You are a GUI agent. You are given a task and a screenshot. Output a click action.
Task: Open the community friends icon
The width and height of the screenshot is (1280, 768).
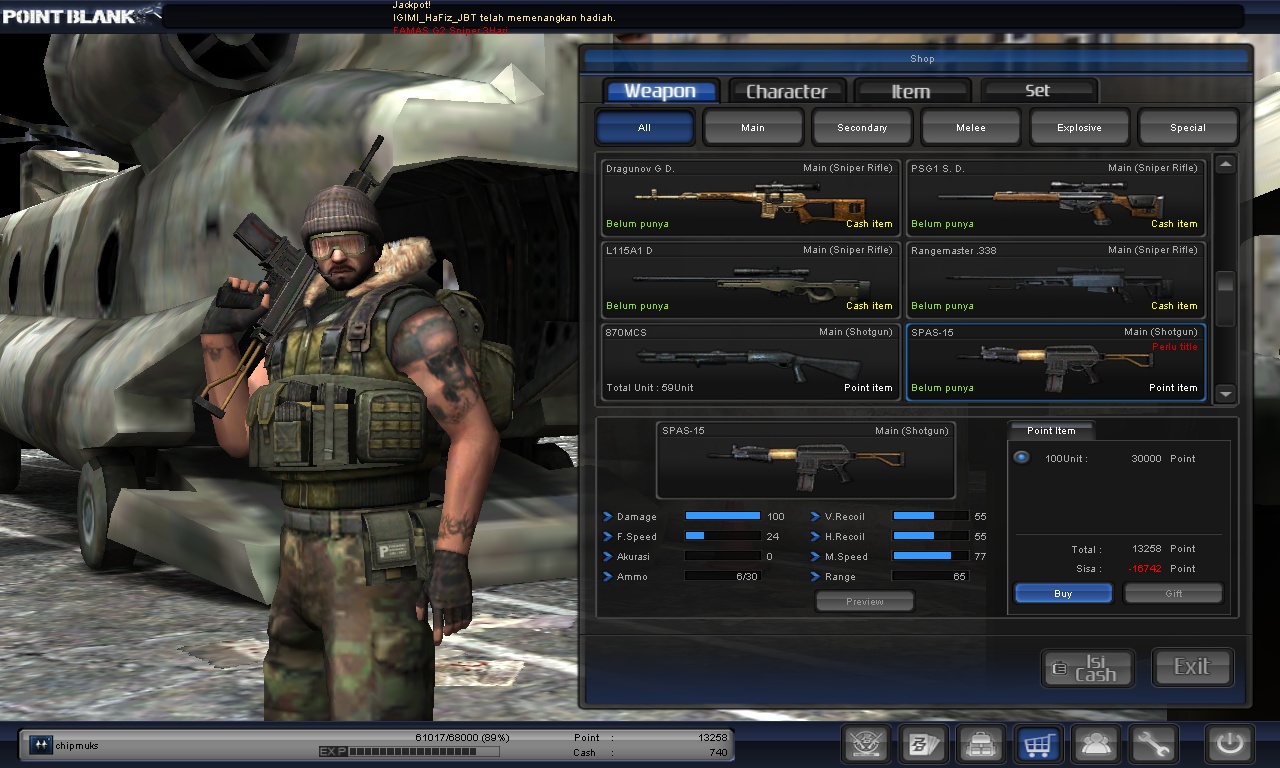coord(1095,744)
